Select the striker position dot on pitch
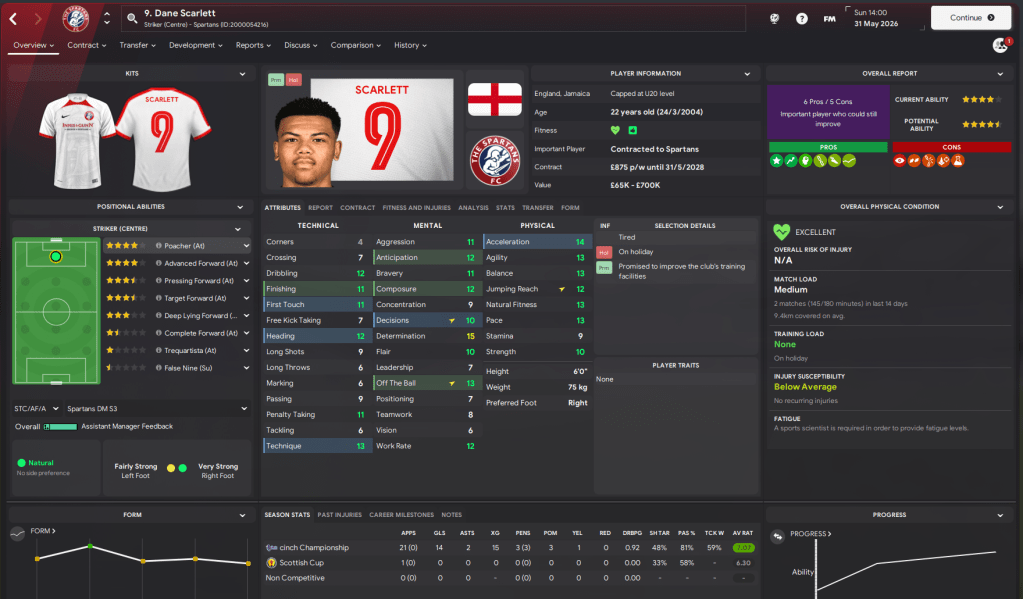 (x=56, y=256)
